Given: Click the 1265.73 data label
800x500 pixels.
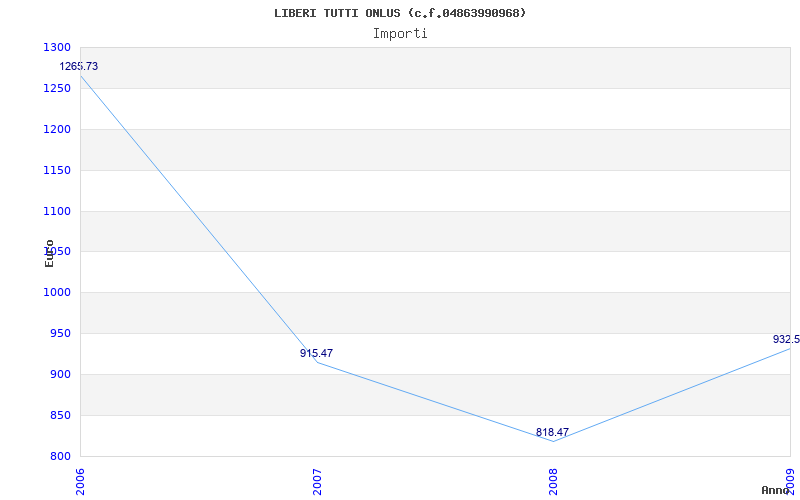Looking at the screenshot, I should 79,66.
